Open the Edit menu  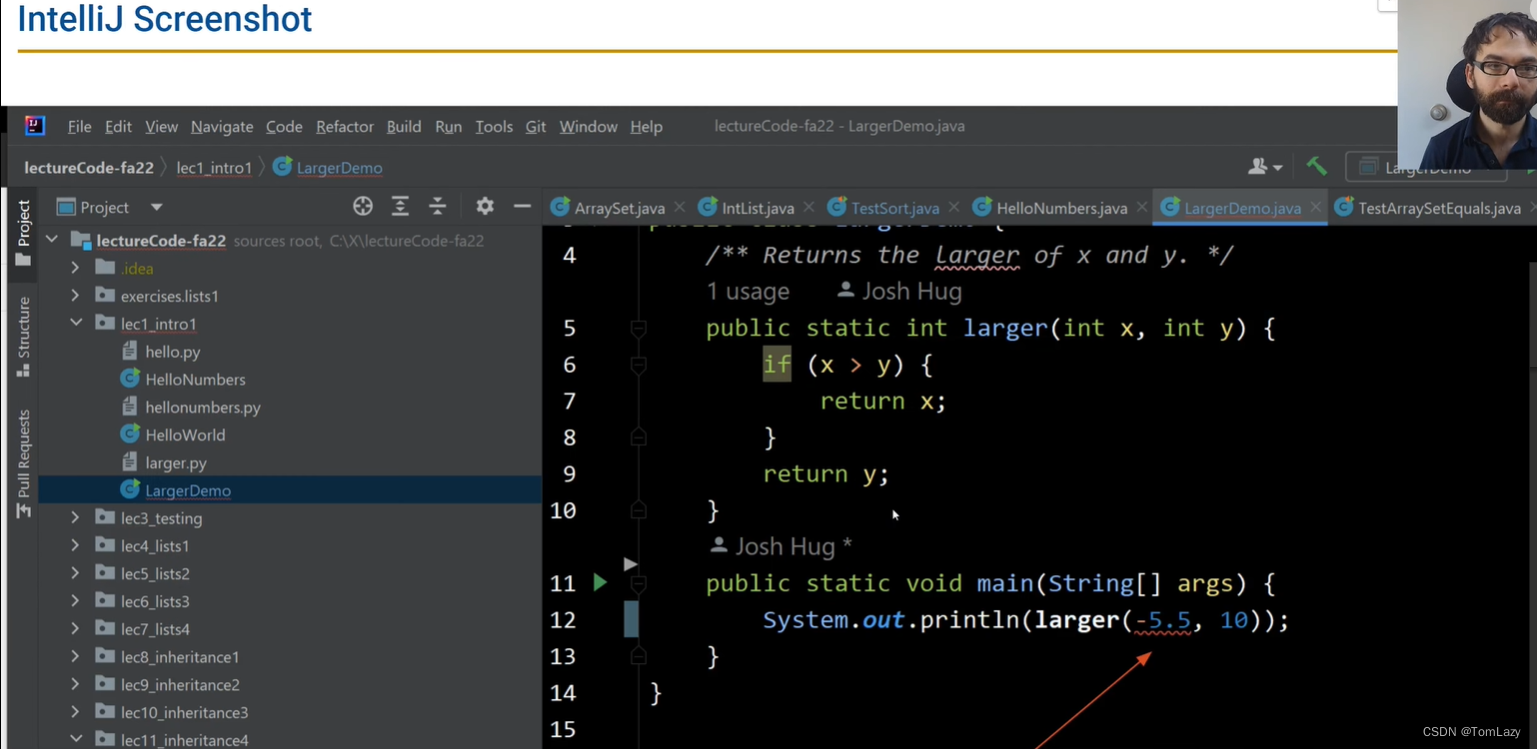coord(118,127)
